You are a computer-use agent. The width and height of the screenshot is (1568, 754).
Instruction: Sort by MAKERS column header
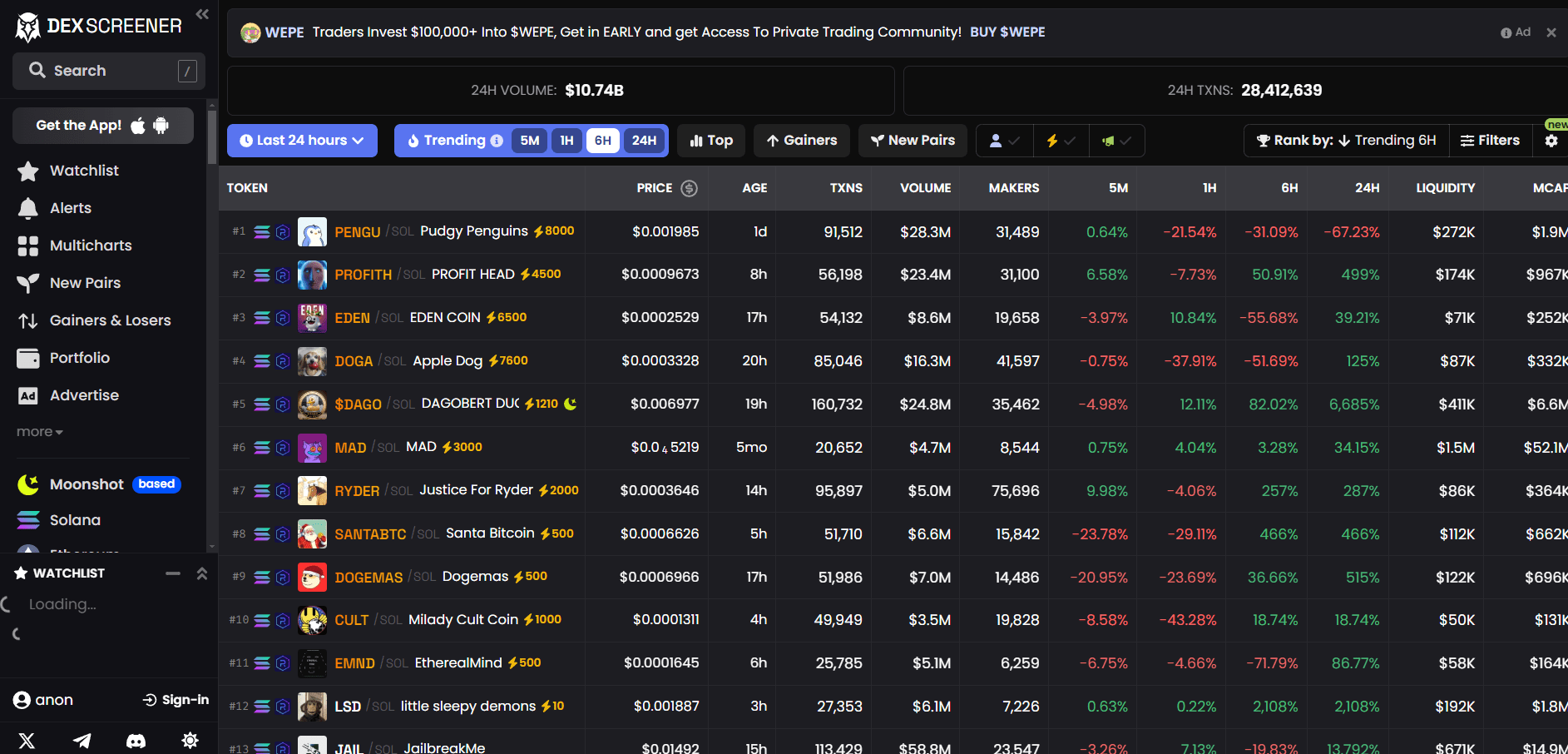point(1013,188)
